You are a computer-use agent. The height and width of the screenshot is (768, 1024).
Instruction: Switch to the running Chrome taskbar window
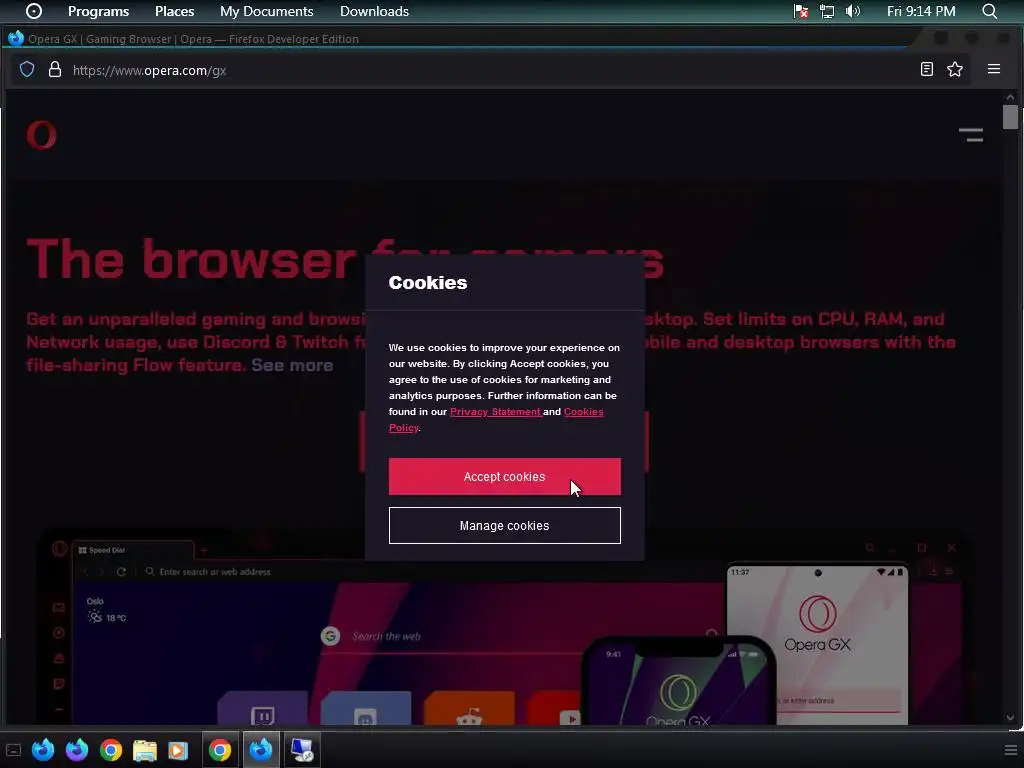coord(220,750)
